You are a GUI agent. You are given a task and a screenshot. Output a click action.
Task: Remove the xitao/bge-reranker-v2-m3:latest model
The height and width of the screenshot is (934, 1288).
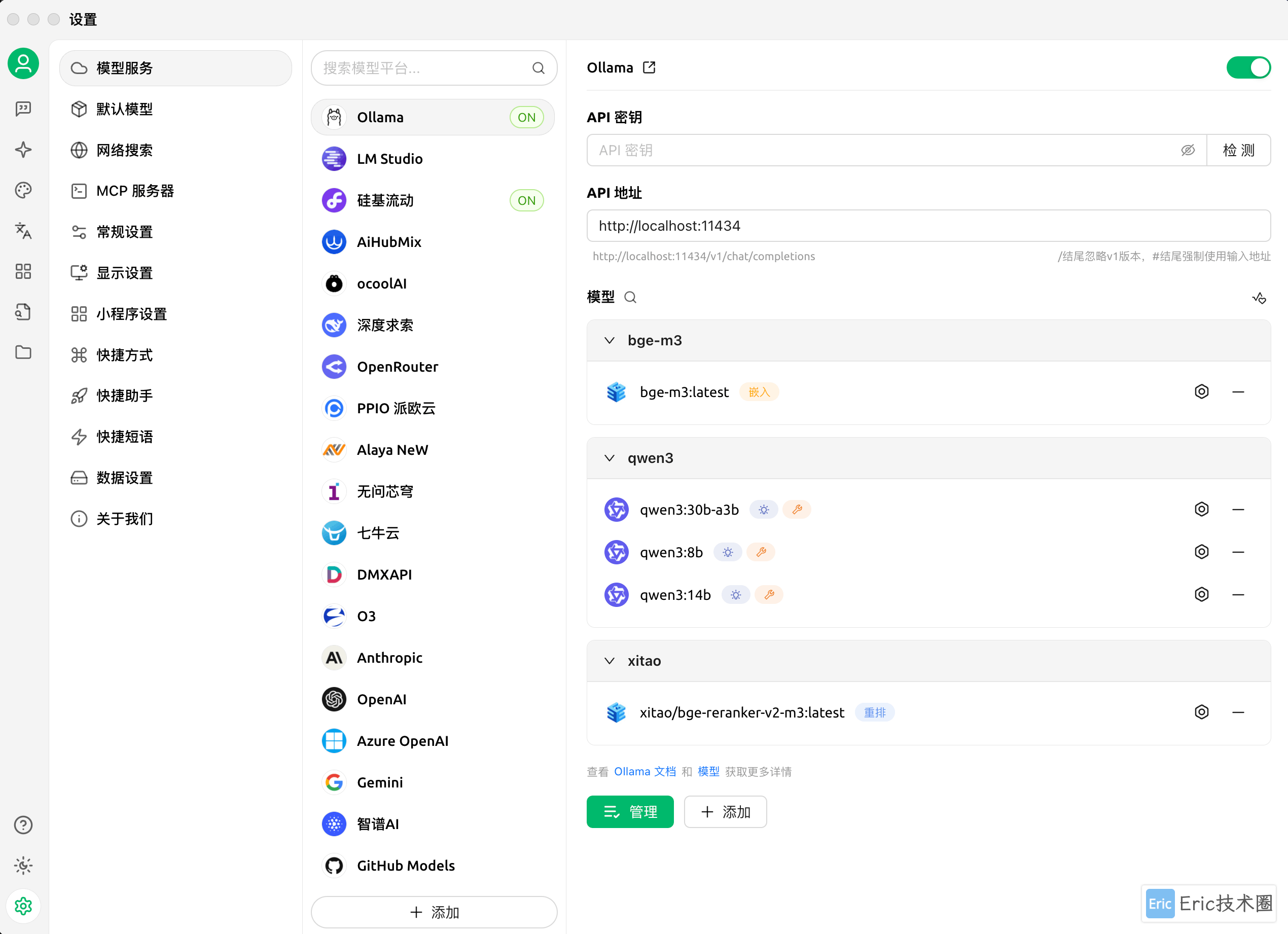pos(1239,712)
